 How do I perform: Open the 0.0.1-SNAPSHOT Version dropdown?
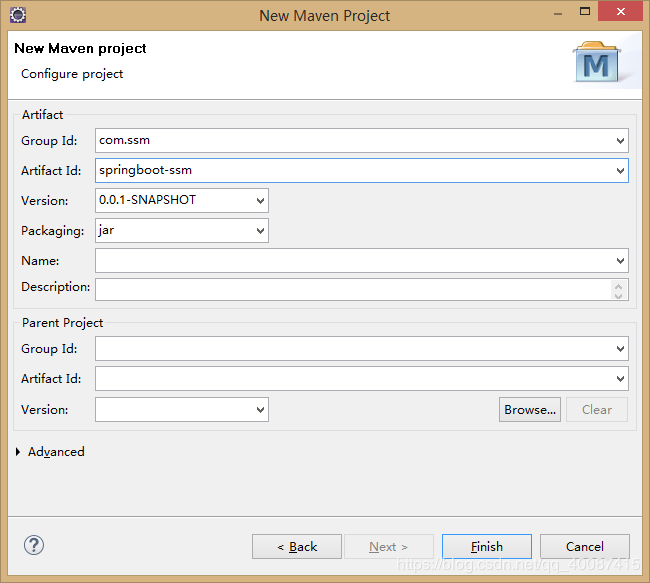pyautogui.click(x=260, y=201)
